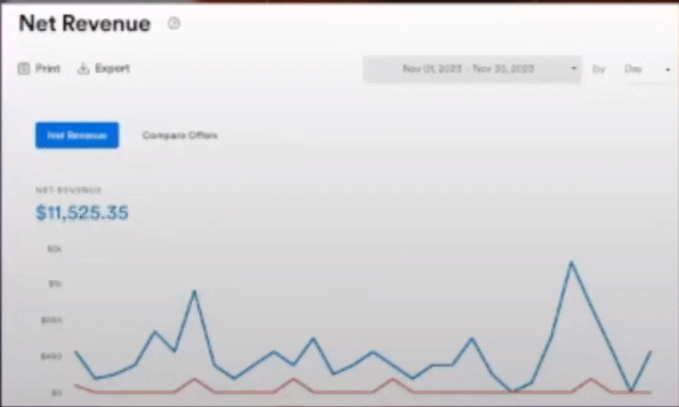Click the $0 label on the chart axis

tap(56, 392)
